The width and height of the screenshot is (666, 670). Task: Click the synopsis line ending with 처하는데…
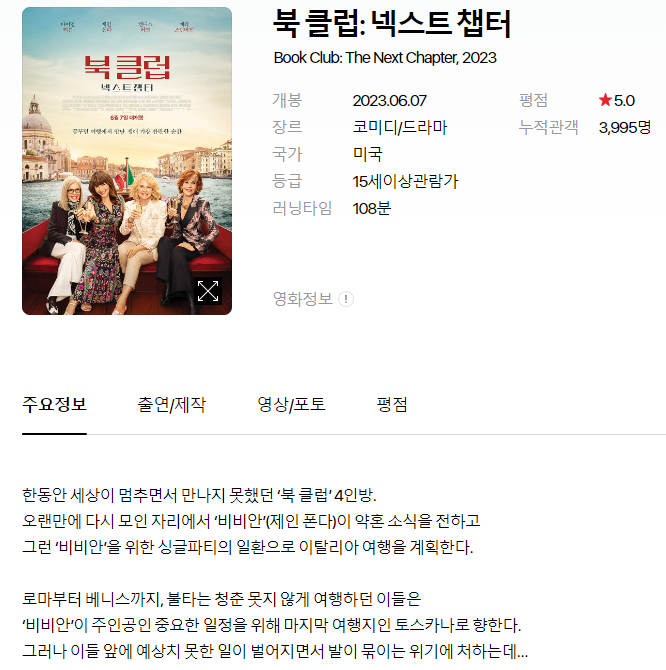[275, 651]
